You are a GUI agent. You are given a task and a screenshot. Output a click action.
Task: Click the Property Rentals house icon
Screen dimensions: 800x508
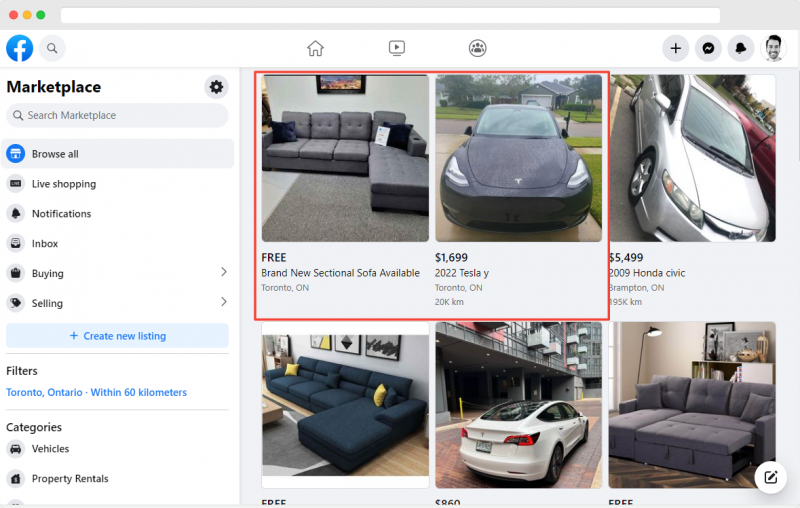coord(16,478)
